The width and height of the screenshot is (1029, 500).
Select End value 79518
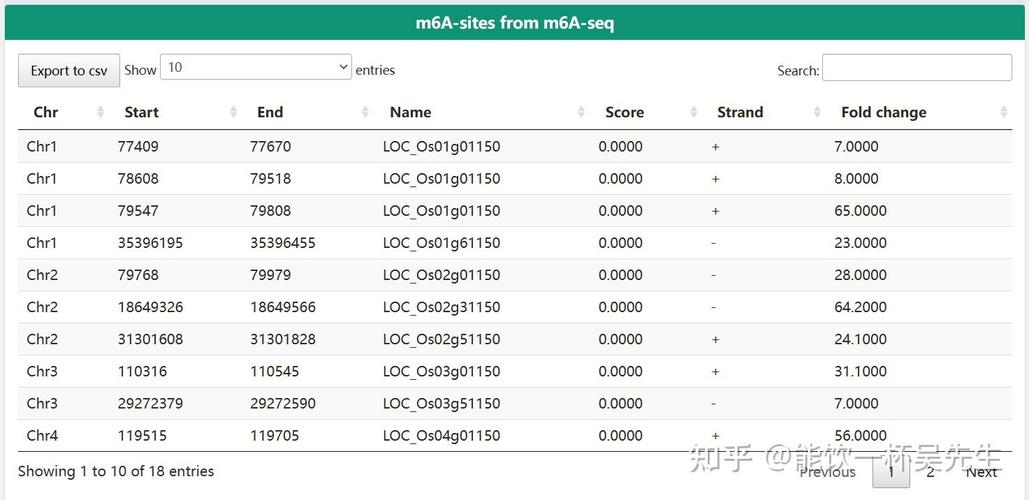click(x=270, y=178)
